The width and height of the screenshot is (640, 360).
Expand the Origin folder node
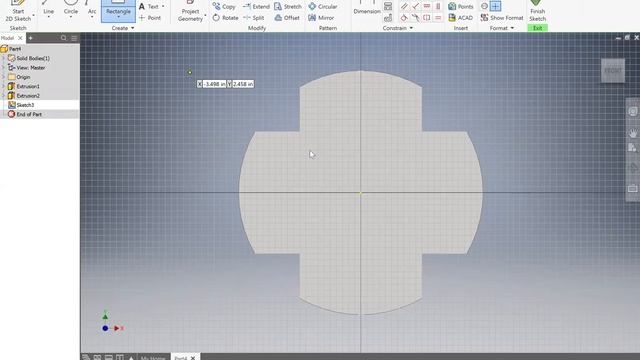pos(3,77)
